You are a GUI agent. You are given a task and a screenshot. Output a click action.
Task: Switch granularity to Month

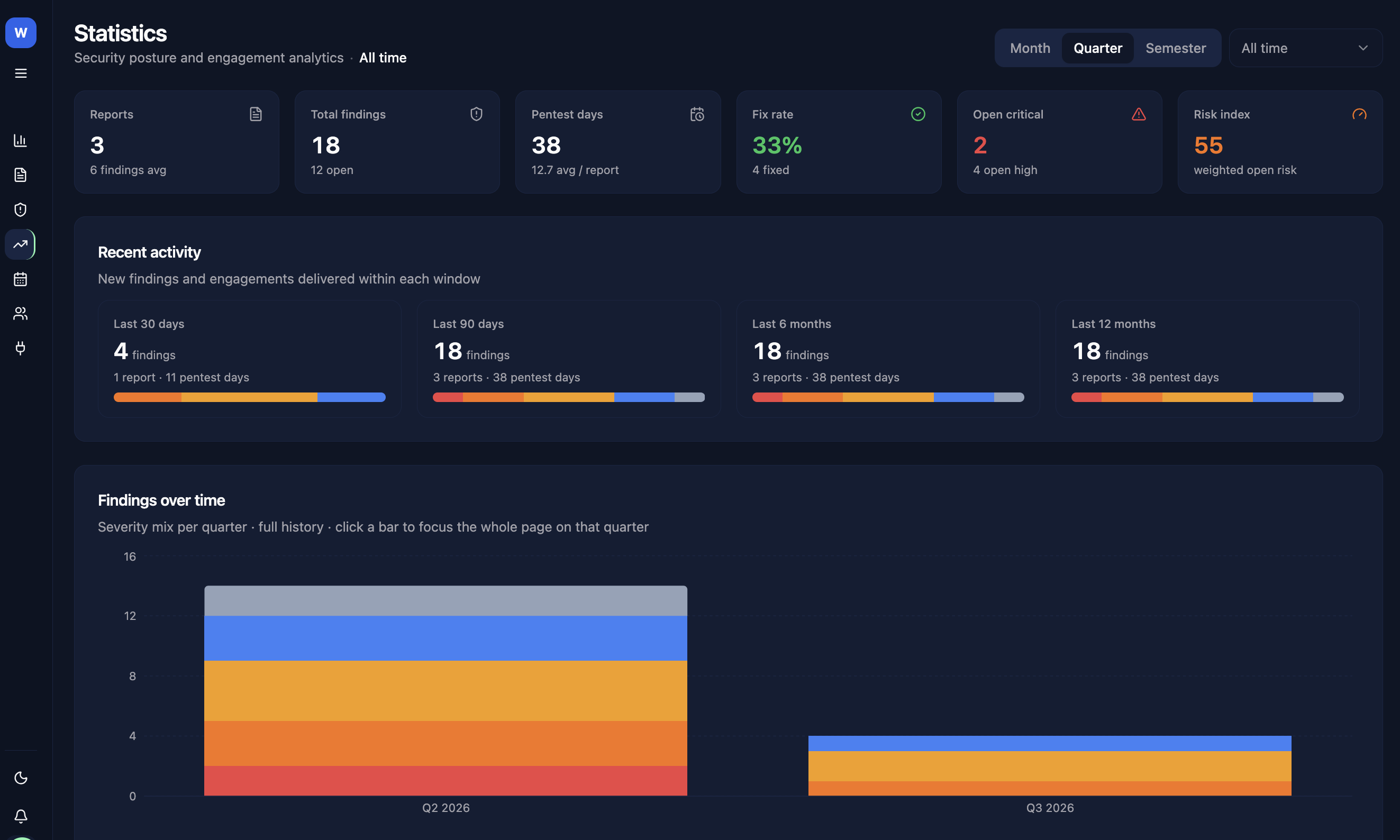tap(1030, 48)
